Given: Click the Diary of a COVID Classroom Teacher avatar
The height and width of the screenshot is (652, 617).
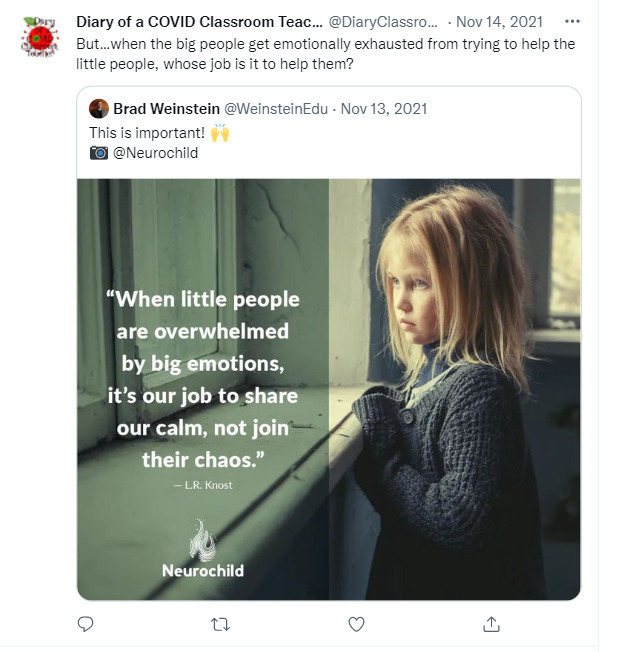Looking at the screenshot, I should click(x=41, y=36).
